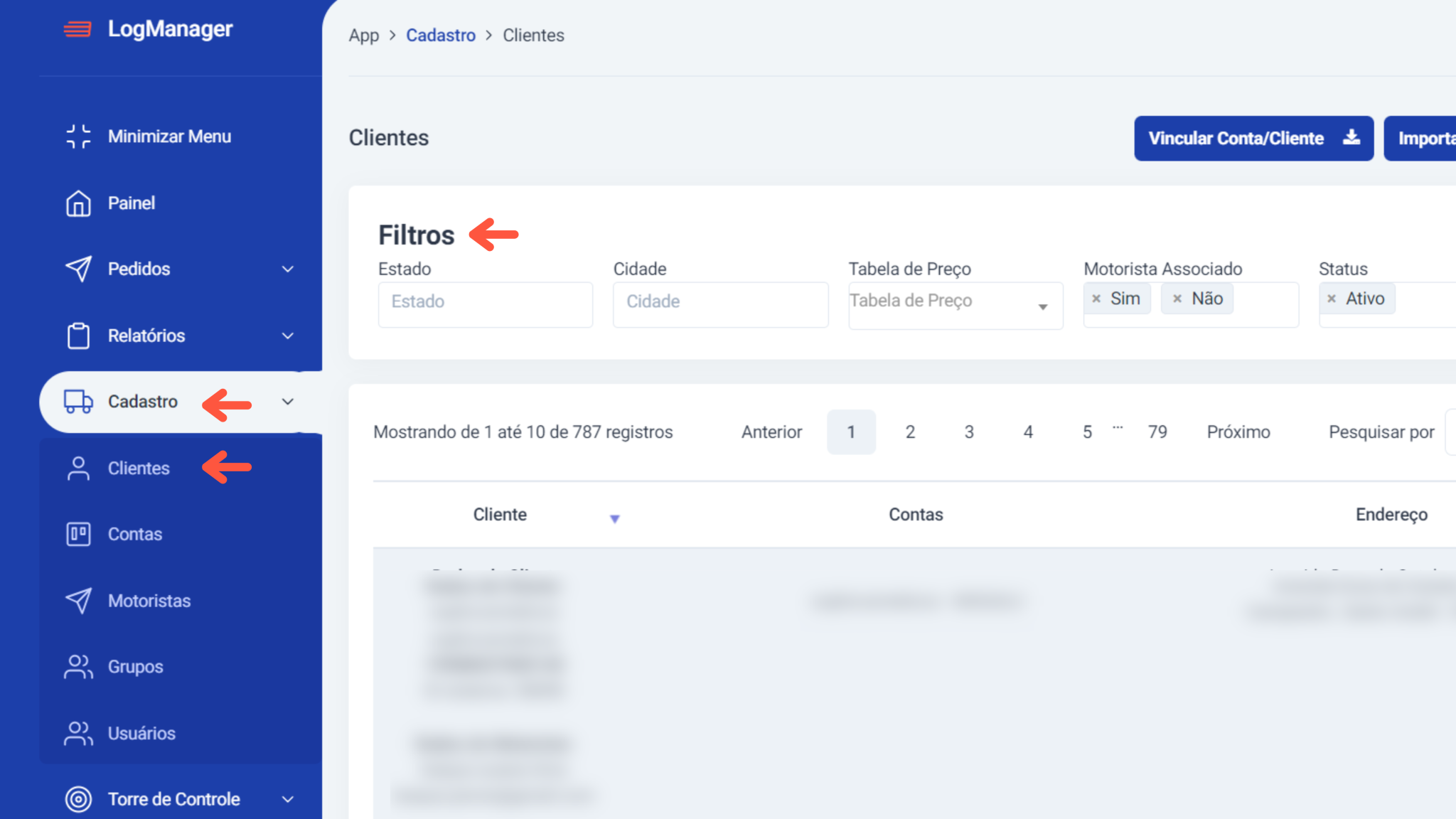The height and width of the screenshot is (819, 1456).
Task: Remove the Não tag from Motorista Associado
Action: click(1177, 299)
